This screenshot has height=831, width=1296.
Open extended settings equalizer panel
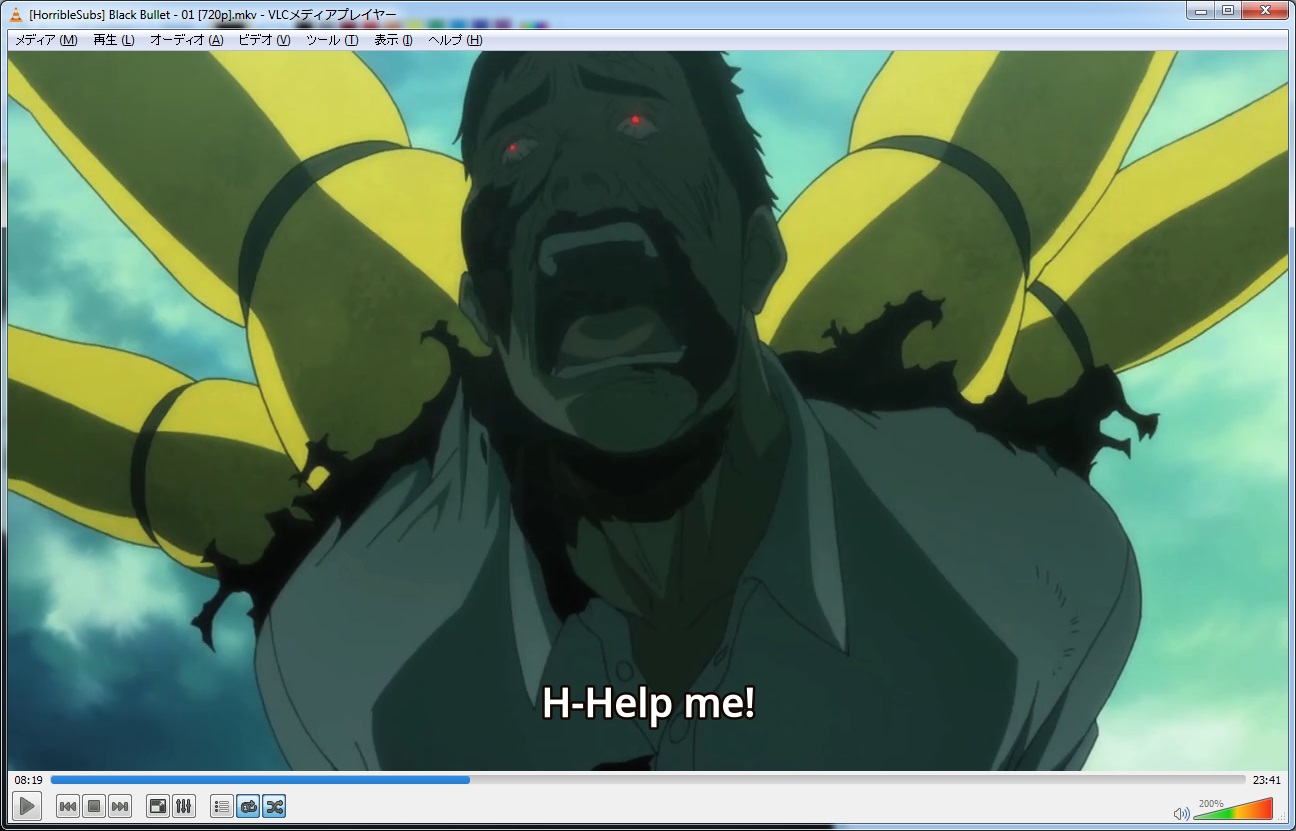click(184, 806)
